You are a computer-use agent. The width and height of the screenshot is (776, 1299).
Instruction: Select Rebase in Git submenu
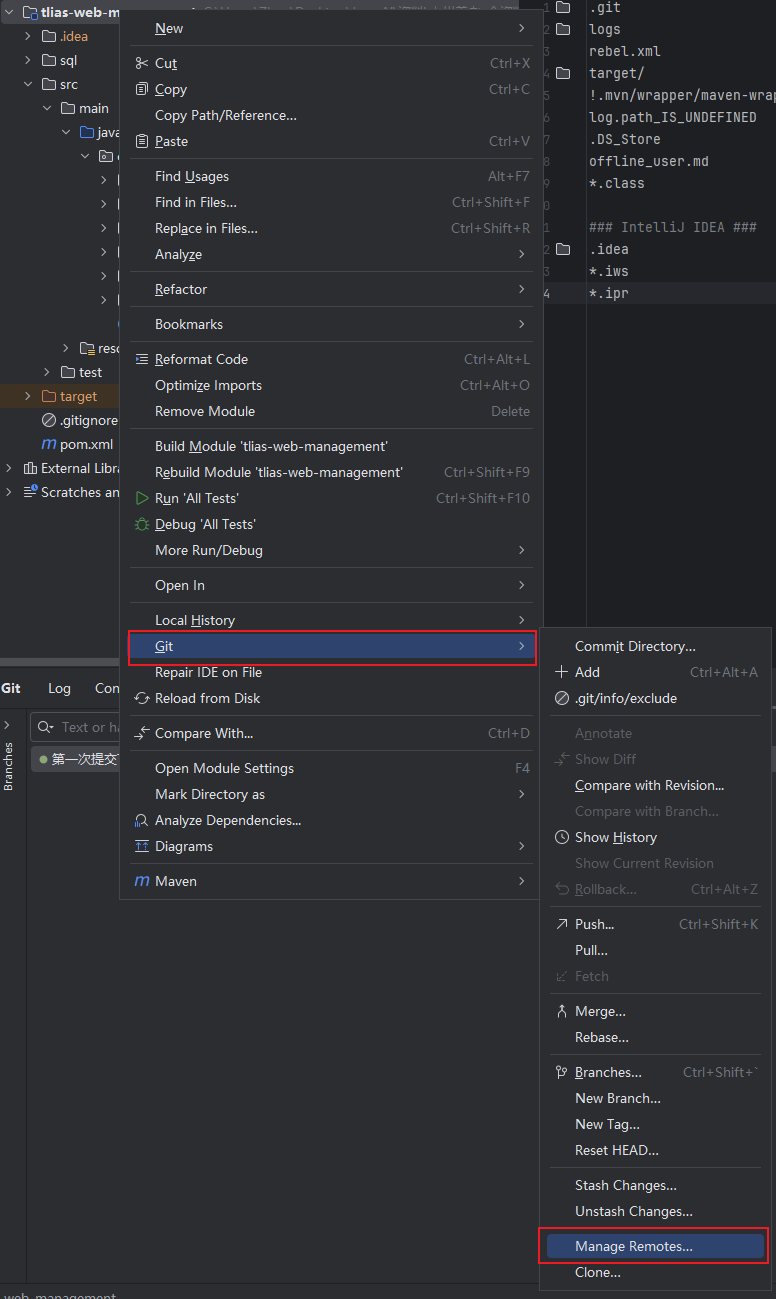[x=655, y=1037]
